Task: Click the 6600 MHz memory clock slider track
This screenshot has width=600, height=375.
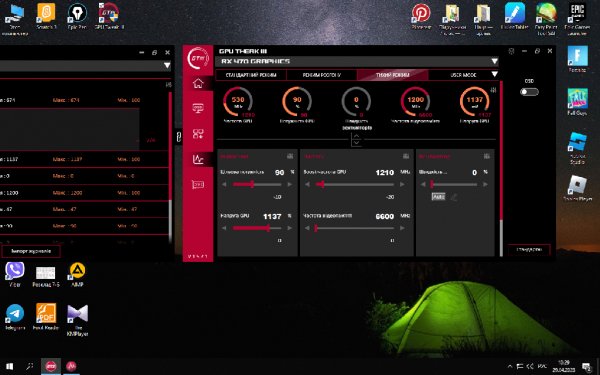Action: pos(355,228)
